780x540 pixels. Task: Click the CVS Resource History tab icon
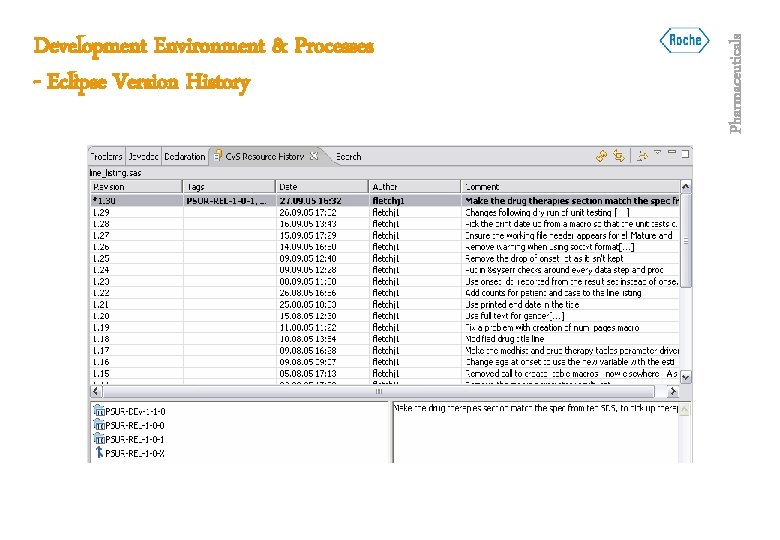(x=217, y=156)
